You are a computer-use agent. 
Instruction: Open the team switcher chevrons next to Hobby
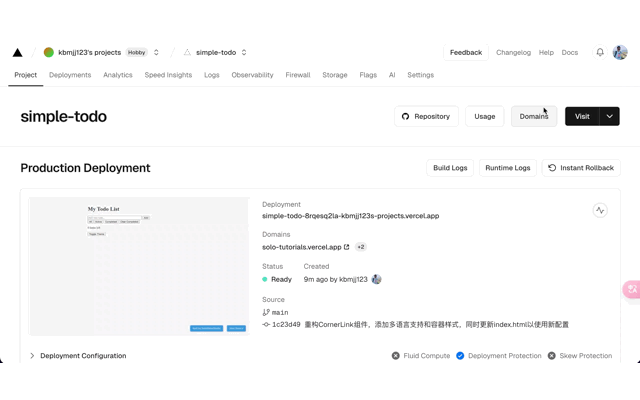click(x=156, y=52)
